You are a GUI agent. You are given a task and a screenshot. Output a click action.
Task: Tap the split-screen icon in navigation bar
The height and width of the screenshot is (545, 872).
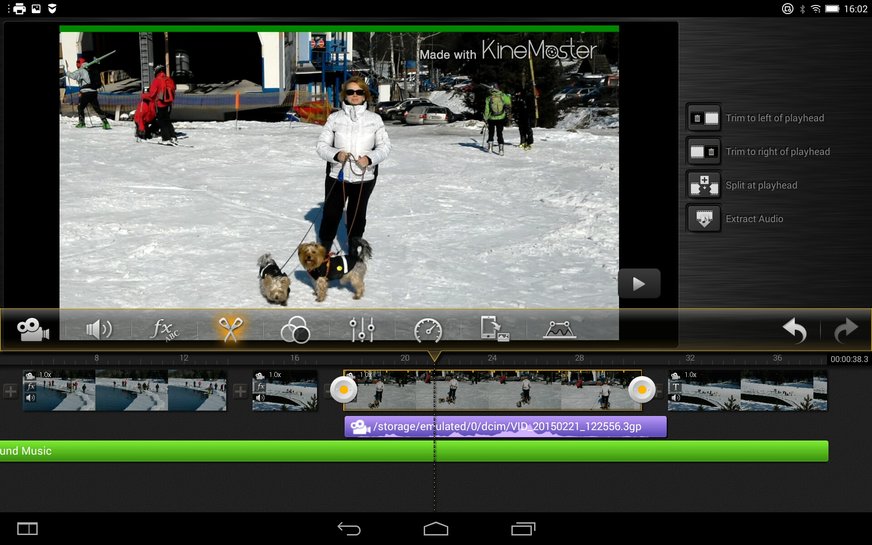click(x=27, y=529)
